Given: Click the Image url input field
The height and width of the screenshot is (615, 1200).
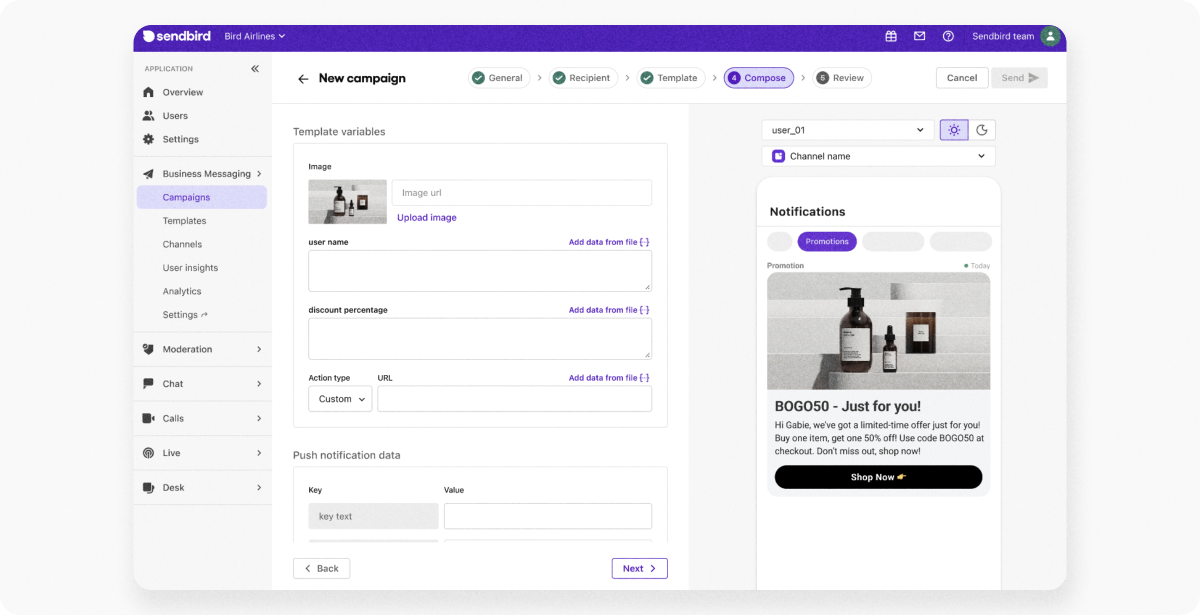Looking at the screenshot, I should [x=521, y=193].
